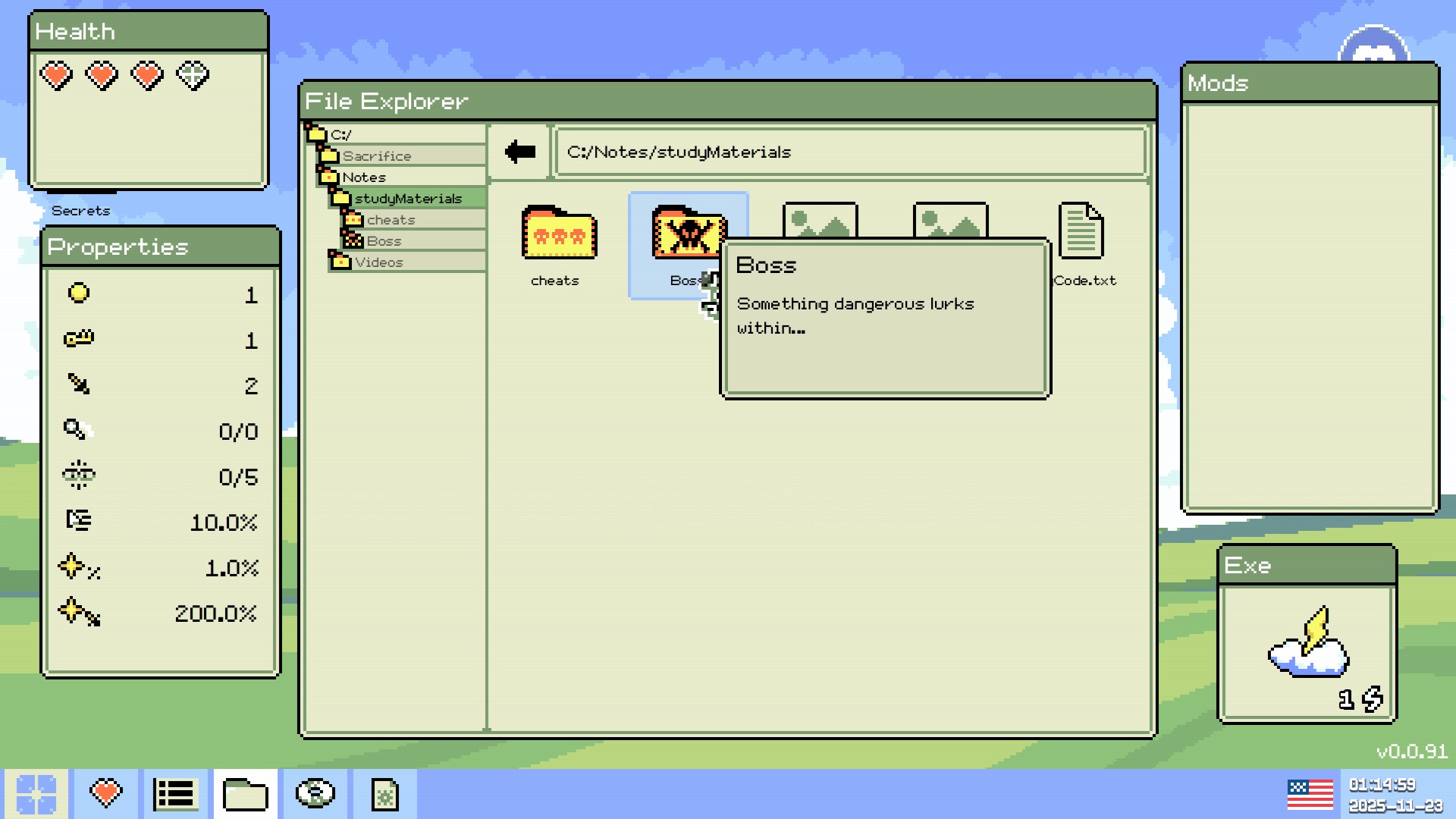Open the start menu grid button
The image size is (1456, 819).
(36, 793)
